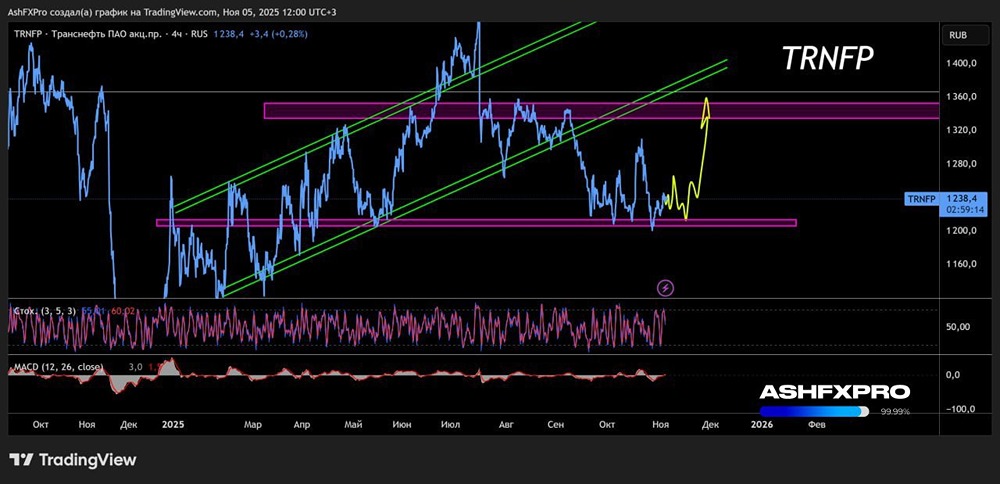1000x484 pixels.
Task: Click the Май label on time axis
Action: [353, 424]
